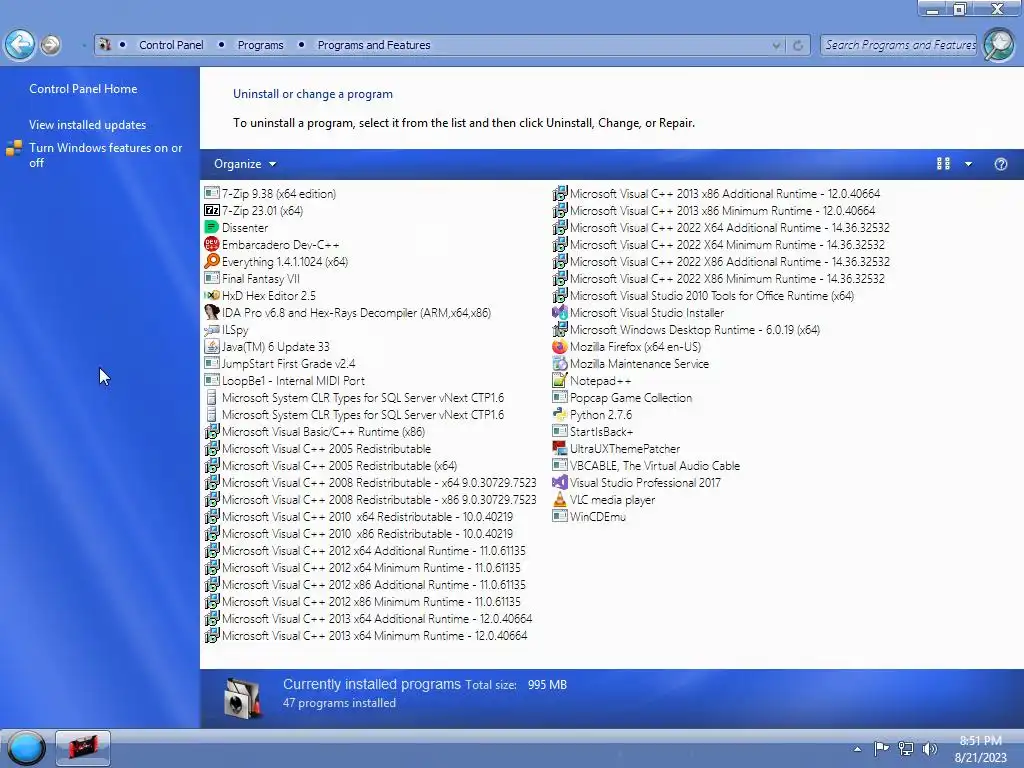Open Turn Windows features on or off
Screen dimensions: 1024x768
click(105, 155)
